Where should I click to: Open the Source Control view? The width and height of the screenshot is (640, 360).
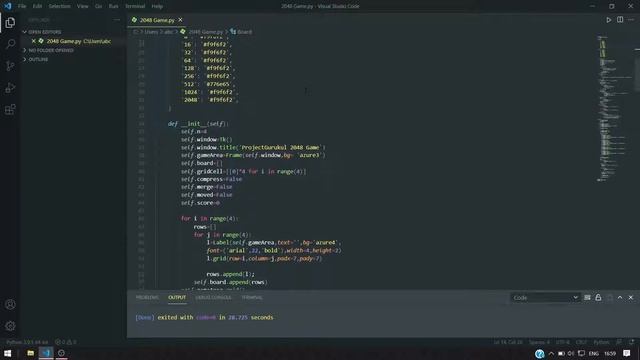point(10,66)
